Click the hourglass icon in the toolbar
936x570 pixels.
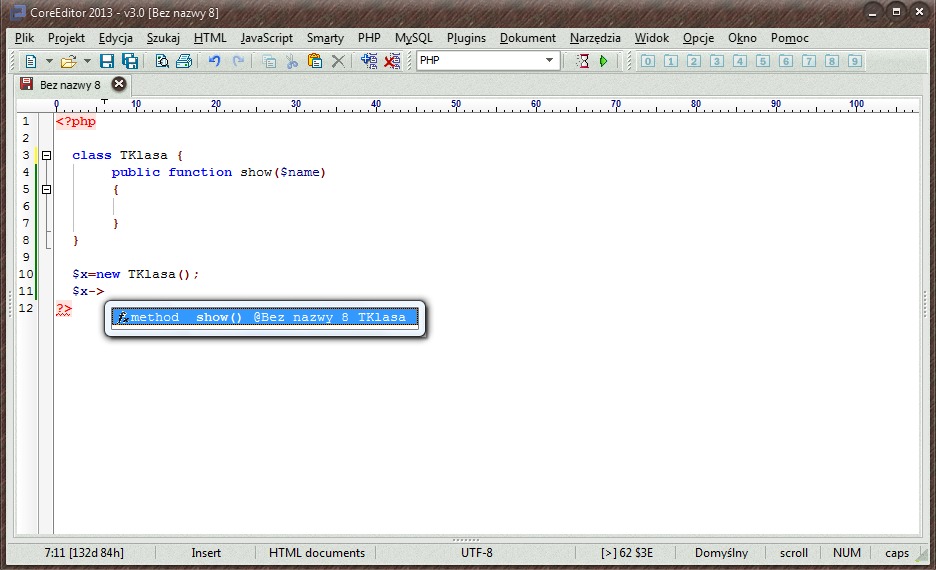583,61
